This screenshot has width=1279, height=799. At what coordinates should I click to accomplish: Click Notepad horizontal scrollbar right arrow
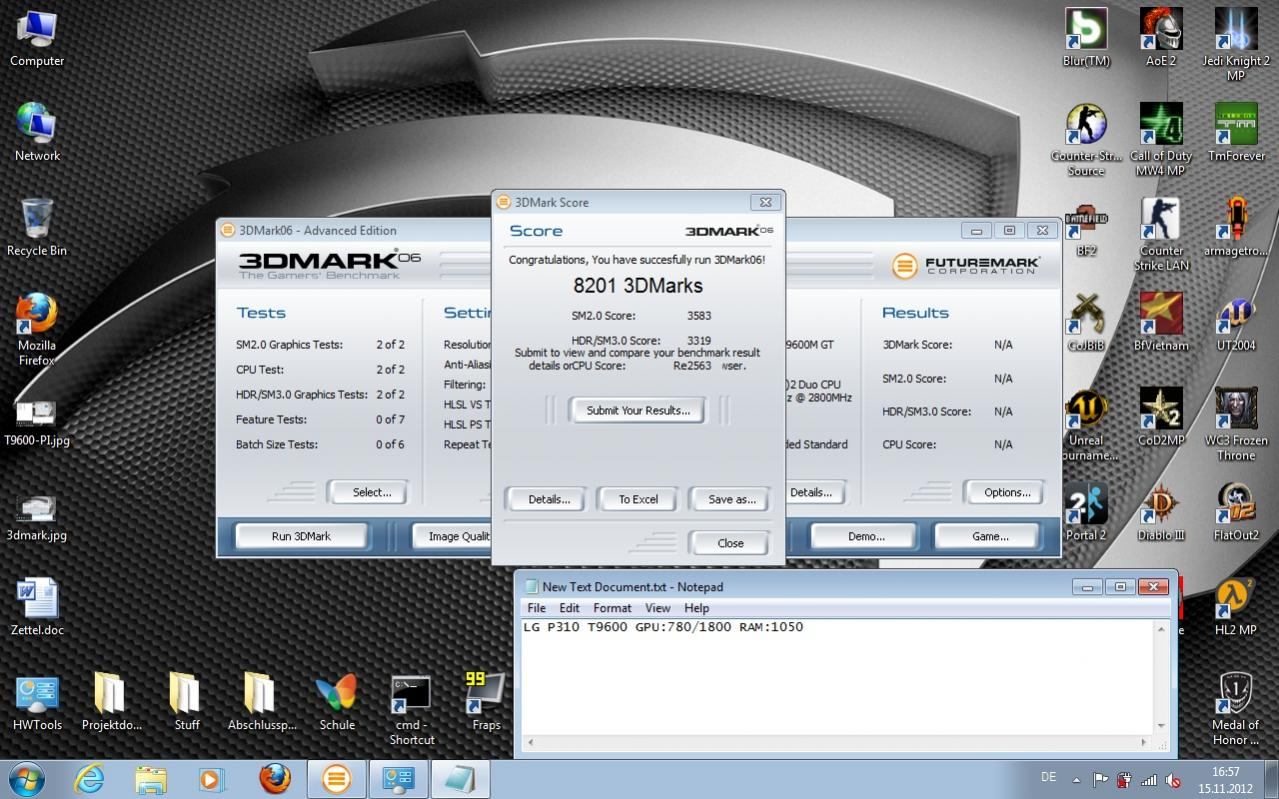(1146, 742)
